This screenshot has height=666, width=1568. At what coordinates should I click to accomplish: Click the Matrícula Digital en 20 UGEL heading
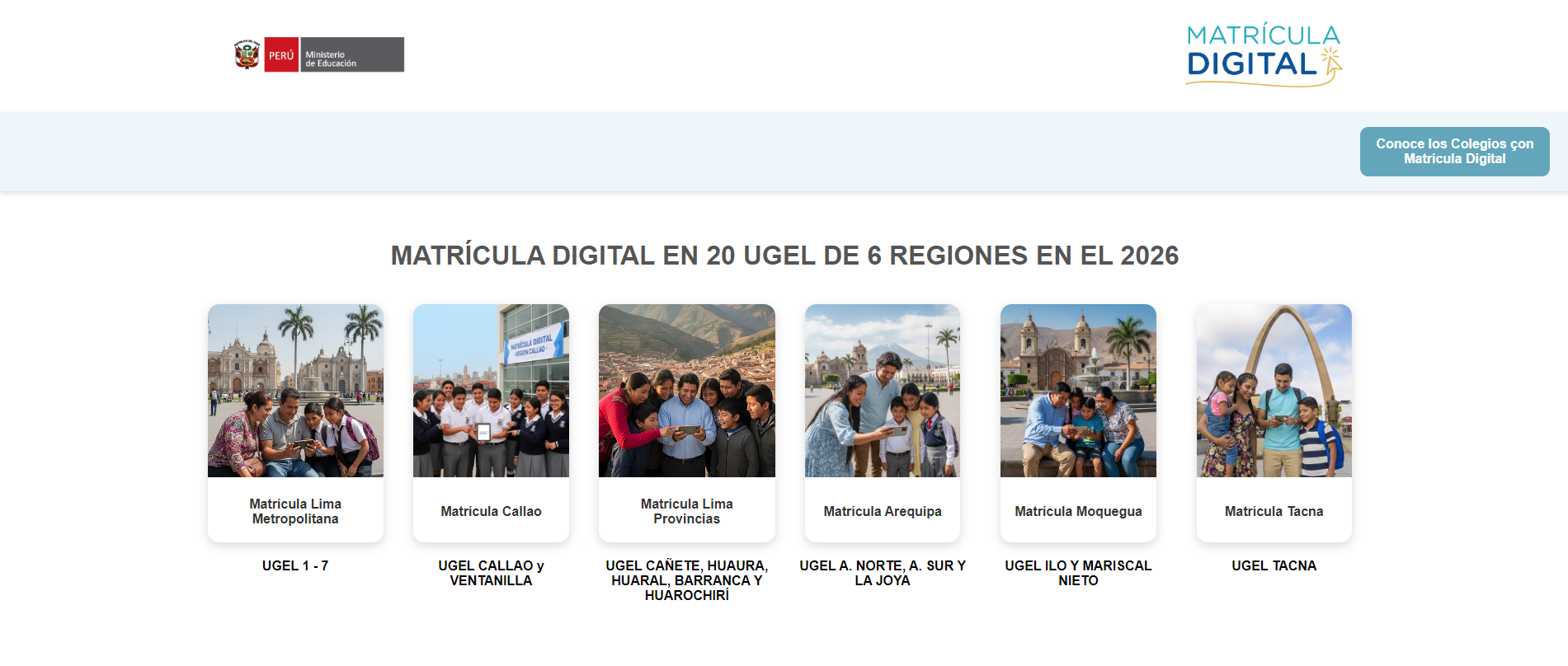click(784, 256)
